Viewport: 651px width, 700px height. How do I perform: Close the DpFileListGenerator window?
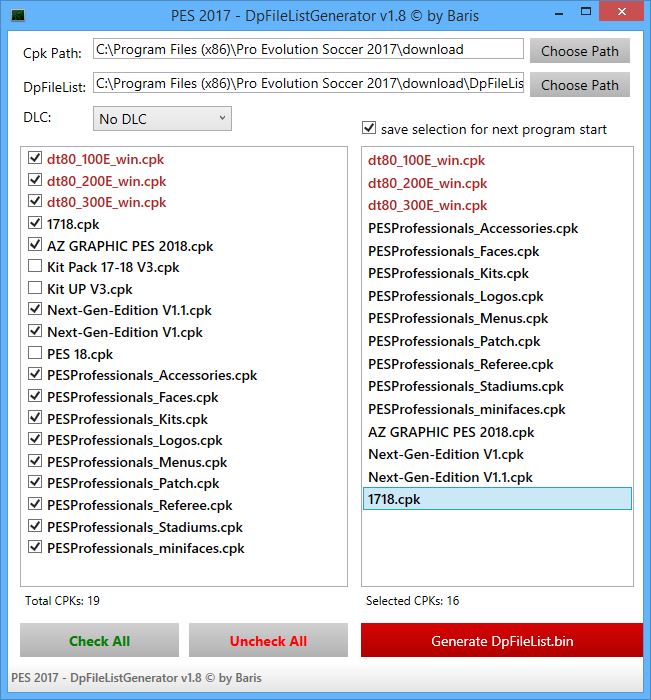tap(622, 12)
